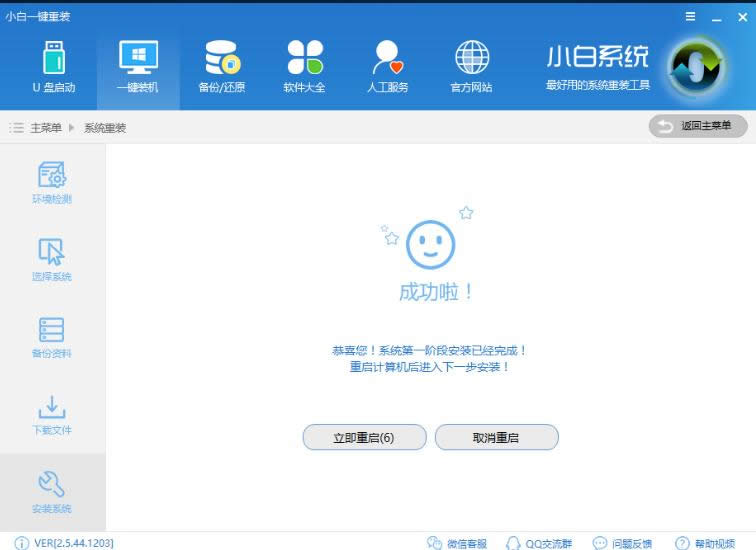The height and width of the screenshot is (550, 756).
Task: Click 主菜单 in the breadcrumb
Action: pyautogui.click(x=46, y=128)
